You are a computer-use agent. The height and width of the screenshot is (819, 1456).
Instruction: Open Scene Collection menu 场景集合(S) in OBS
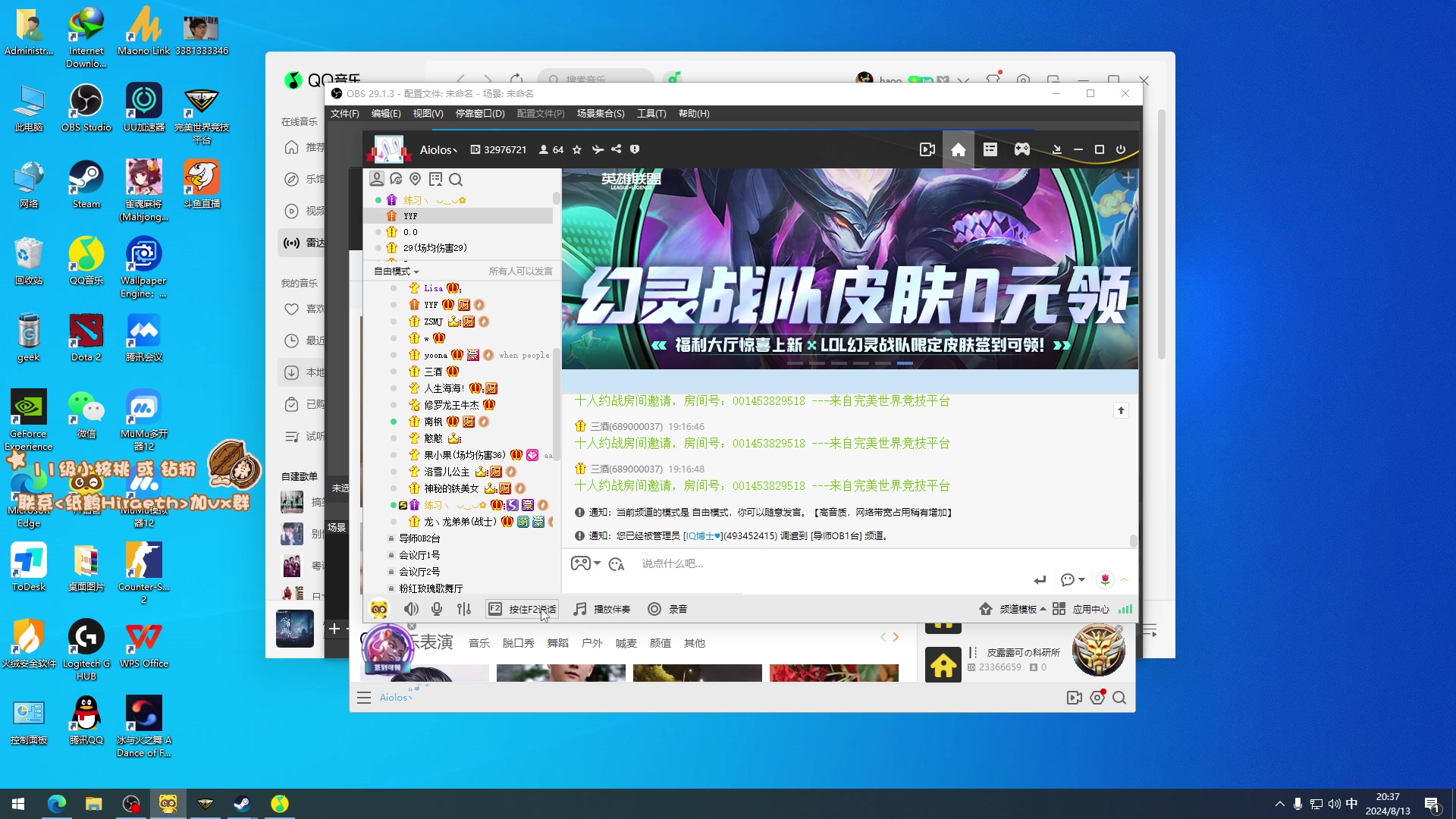(x=601, y=114)
